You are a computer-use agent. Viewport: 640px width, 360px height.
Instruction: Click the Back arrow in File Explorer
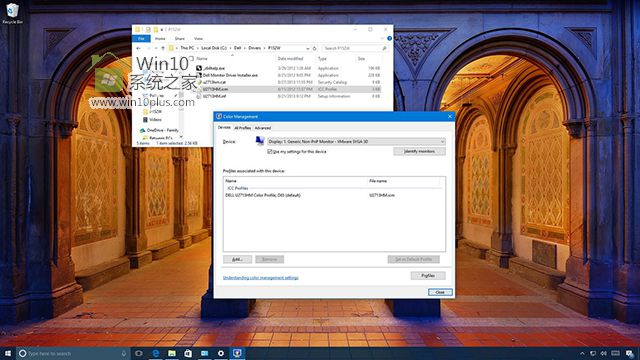click(x=138, y=48)
